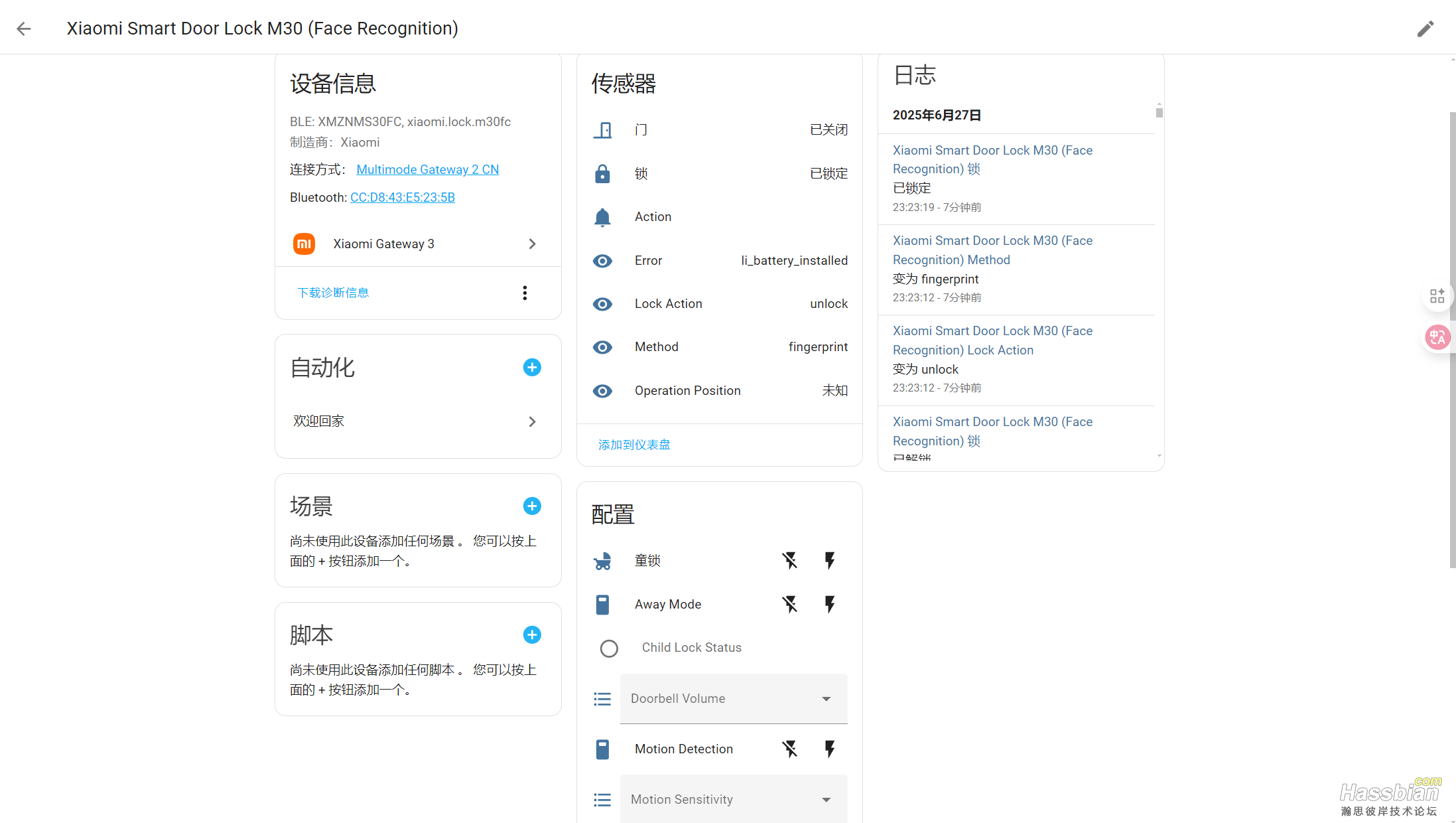
Task: Click the eye icon for Lock Action
Action: 602,304
